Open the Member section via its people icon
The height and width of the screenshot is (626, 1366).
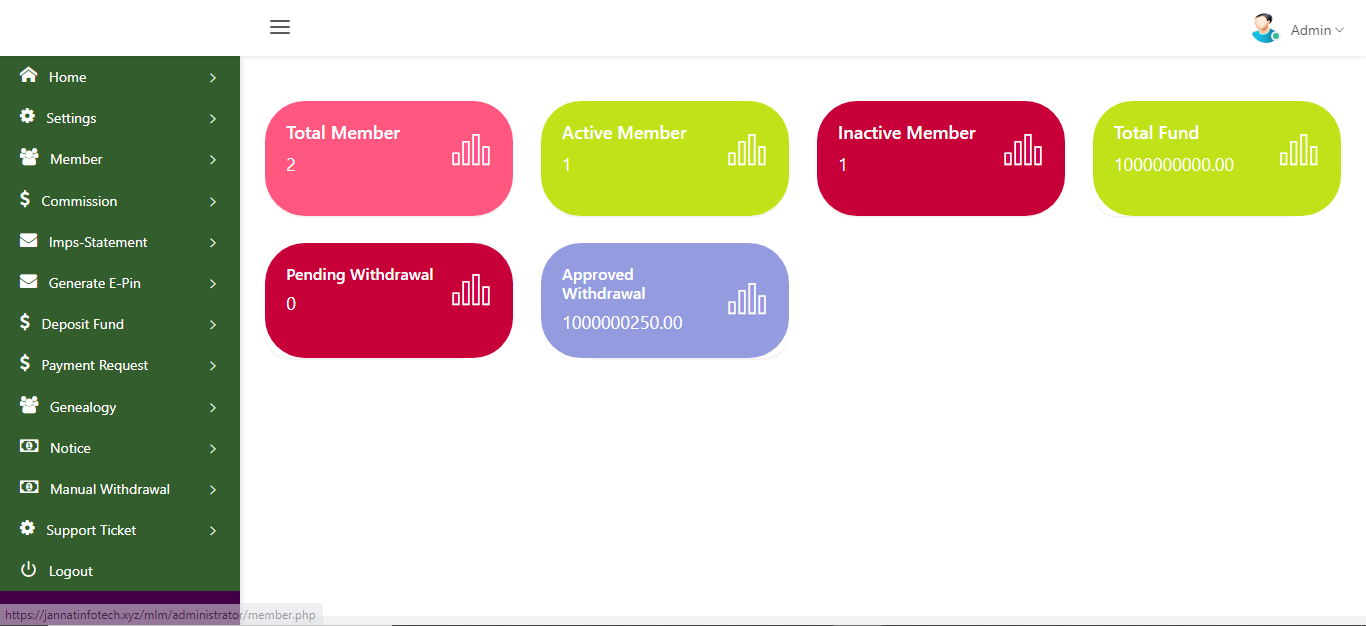[x=29, y=158]
